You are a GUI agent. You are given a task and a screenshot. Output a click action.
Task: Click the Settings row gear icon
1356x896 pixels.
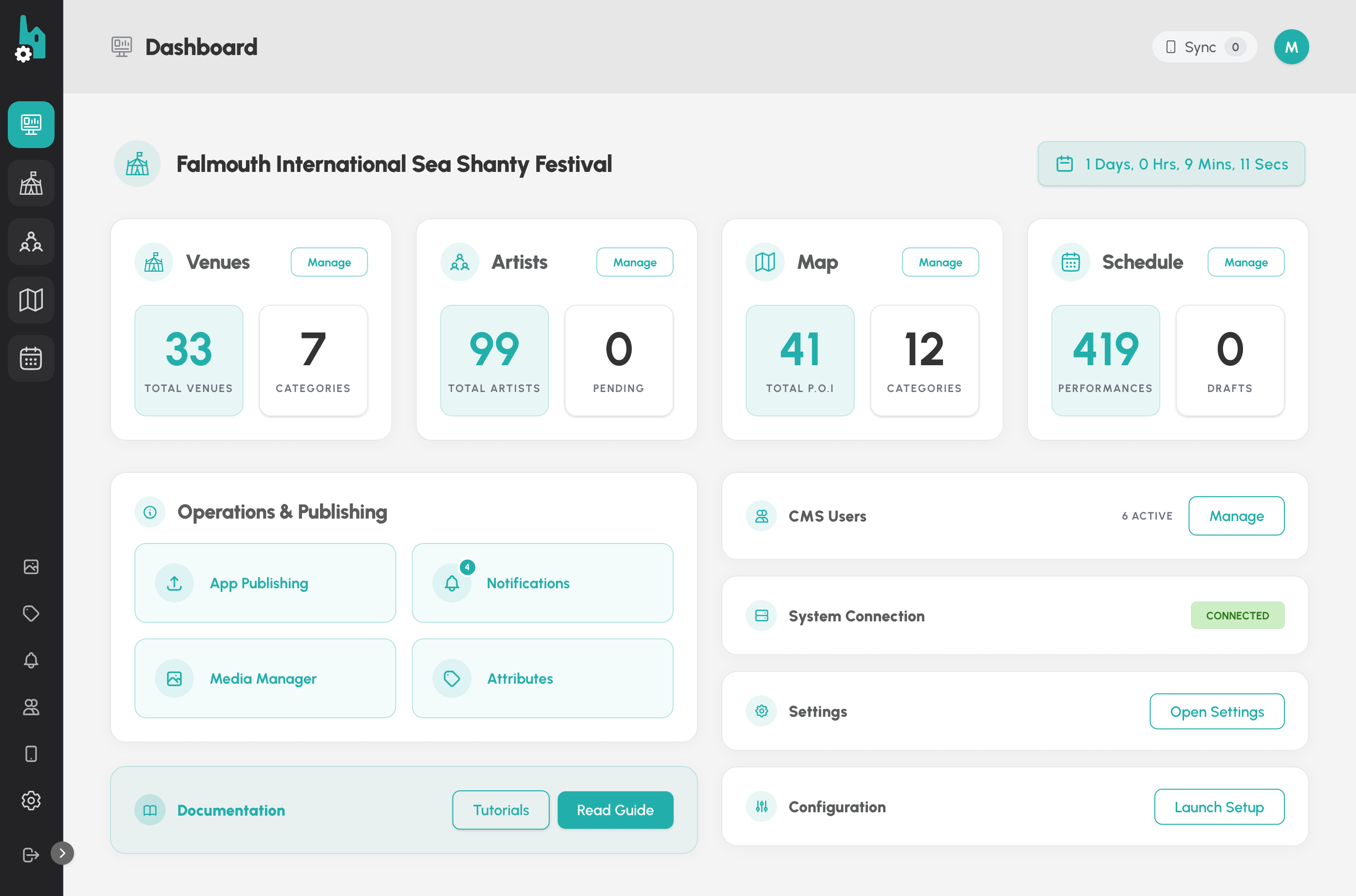click(x=761, y=711)
